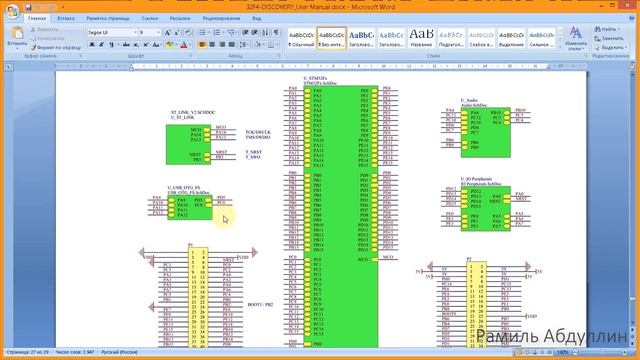Switch to the Рассылки tab

(x=180, y=18)
